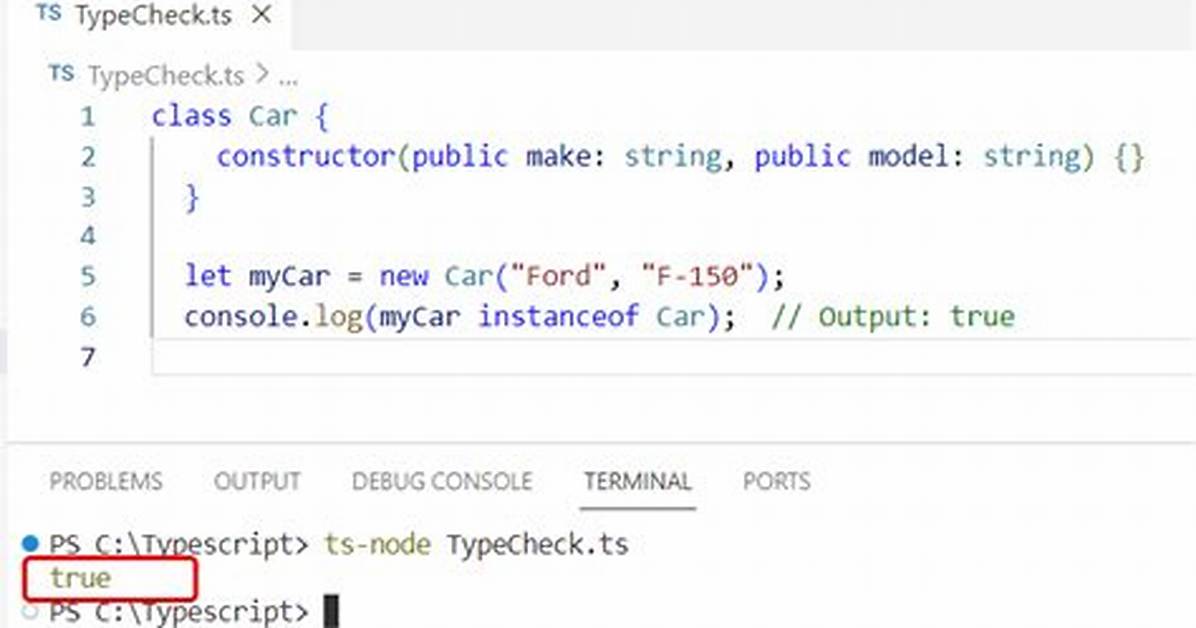Click the 'let' keyword on line 5
Image resolution: width=1196 pixels, height=628 pixels.
pyautogui.click(x=207, y=275)
